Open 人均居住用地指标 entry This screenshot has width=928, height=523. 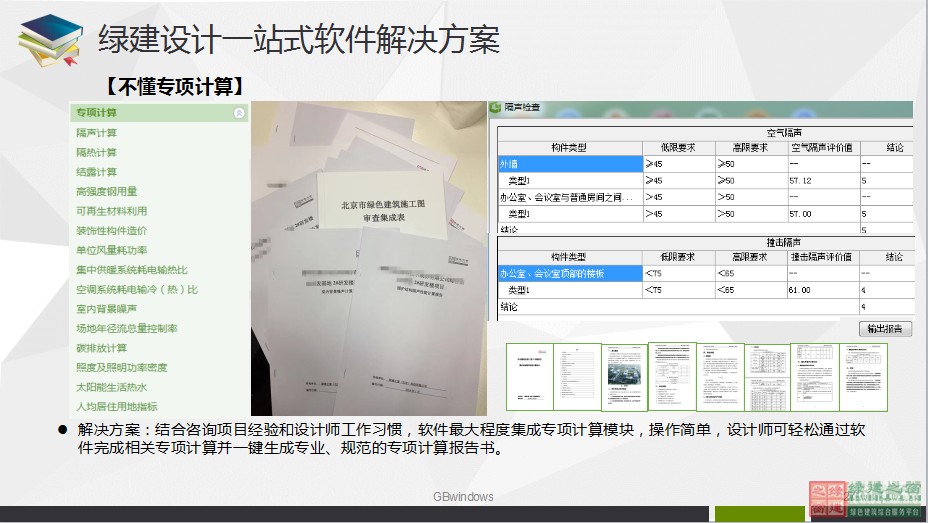[x=117, y=406]
